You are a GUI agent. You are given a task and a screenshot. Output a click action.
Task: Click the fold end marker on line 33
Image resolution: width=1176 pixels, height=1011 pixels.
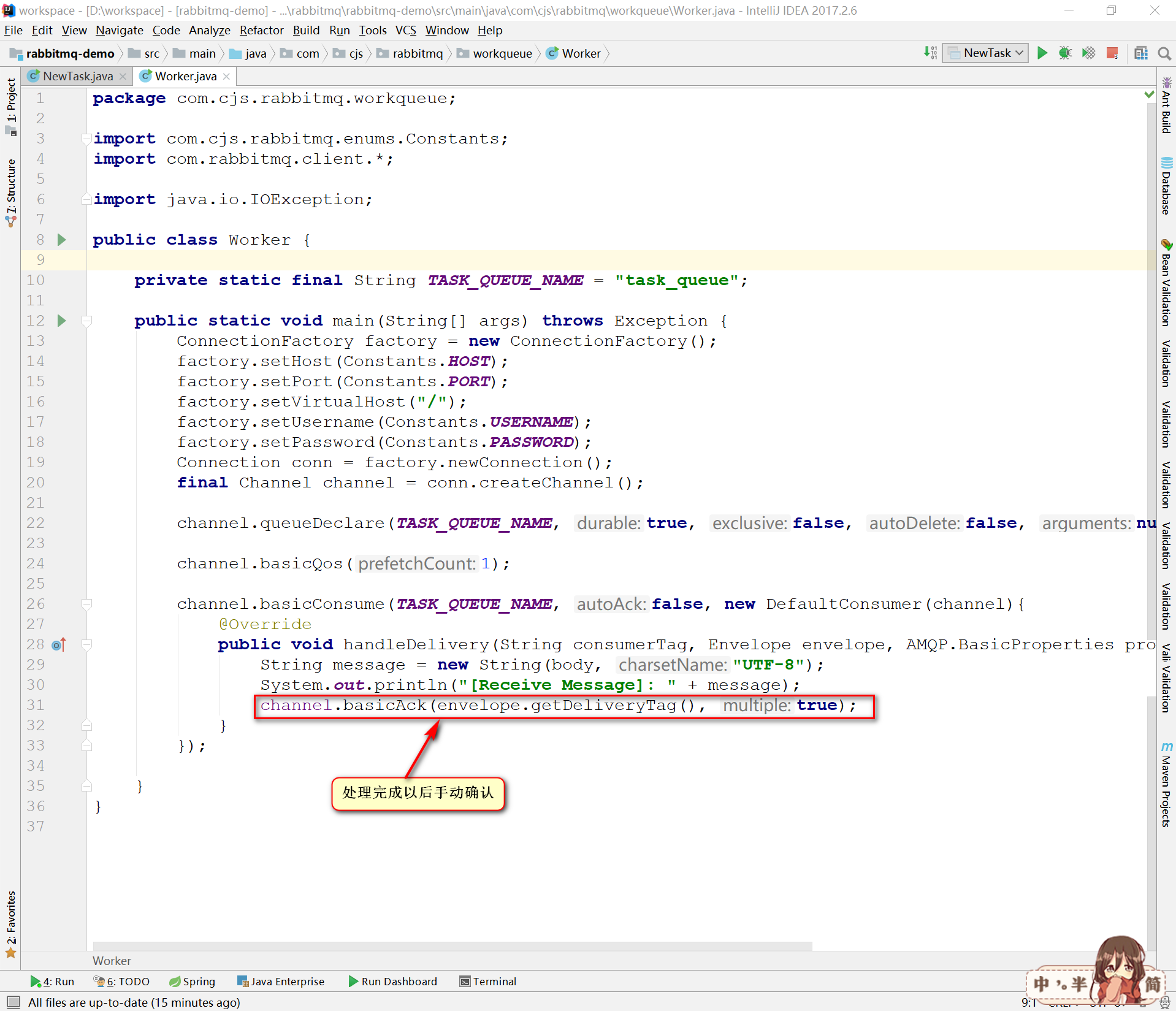86,746
